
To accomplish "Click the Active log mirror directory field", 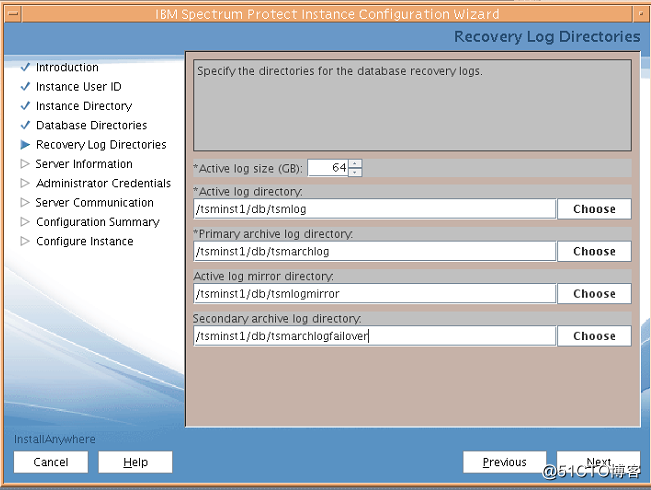I will coord(374,294).
